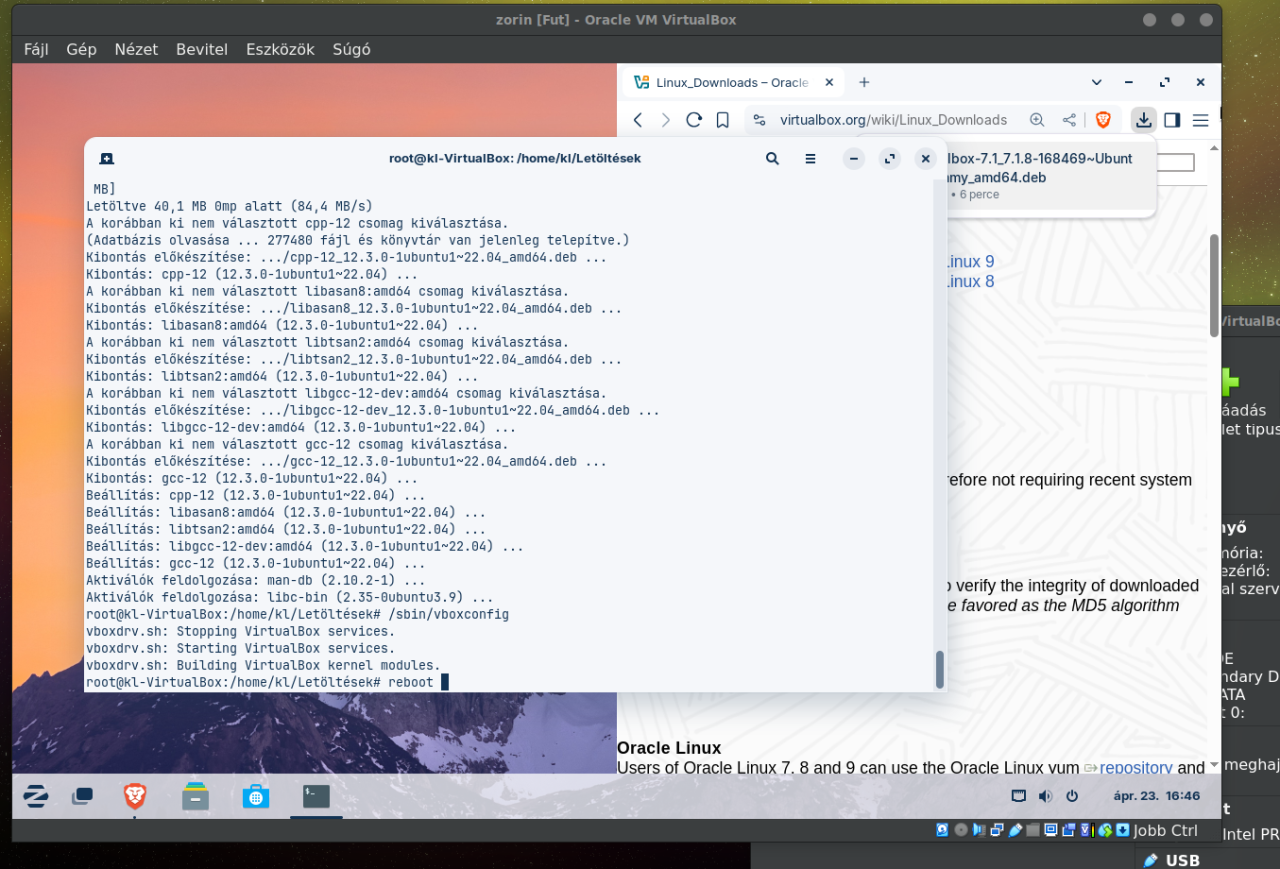Close the Linux_Downloads browser tab

[x=829, y=82]
